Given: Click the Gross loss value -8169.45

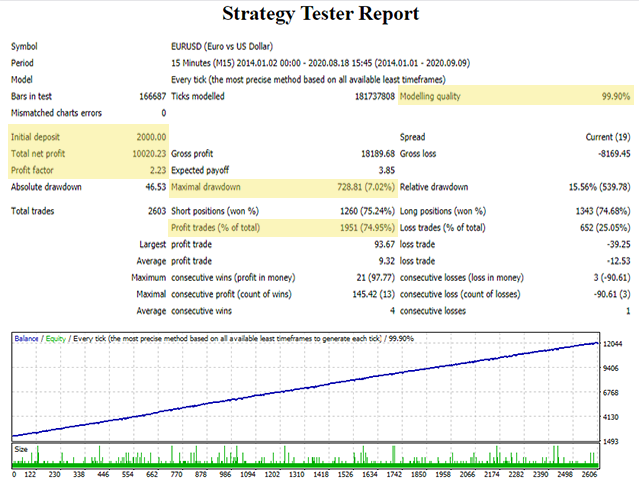Looking at the screenshot, I should [x=609, y=153].
